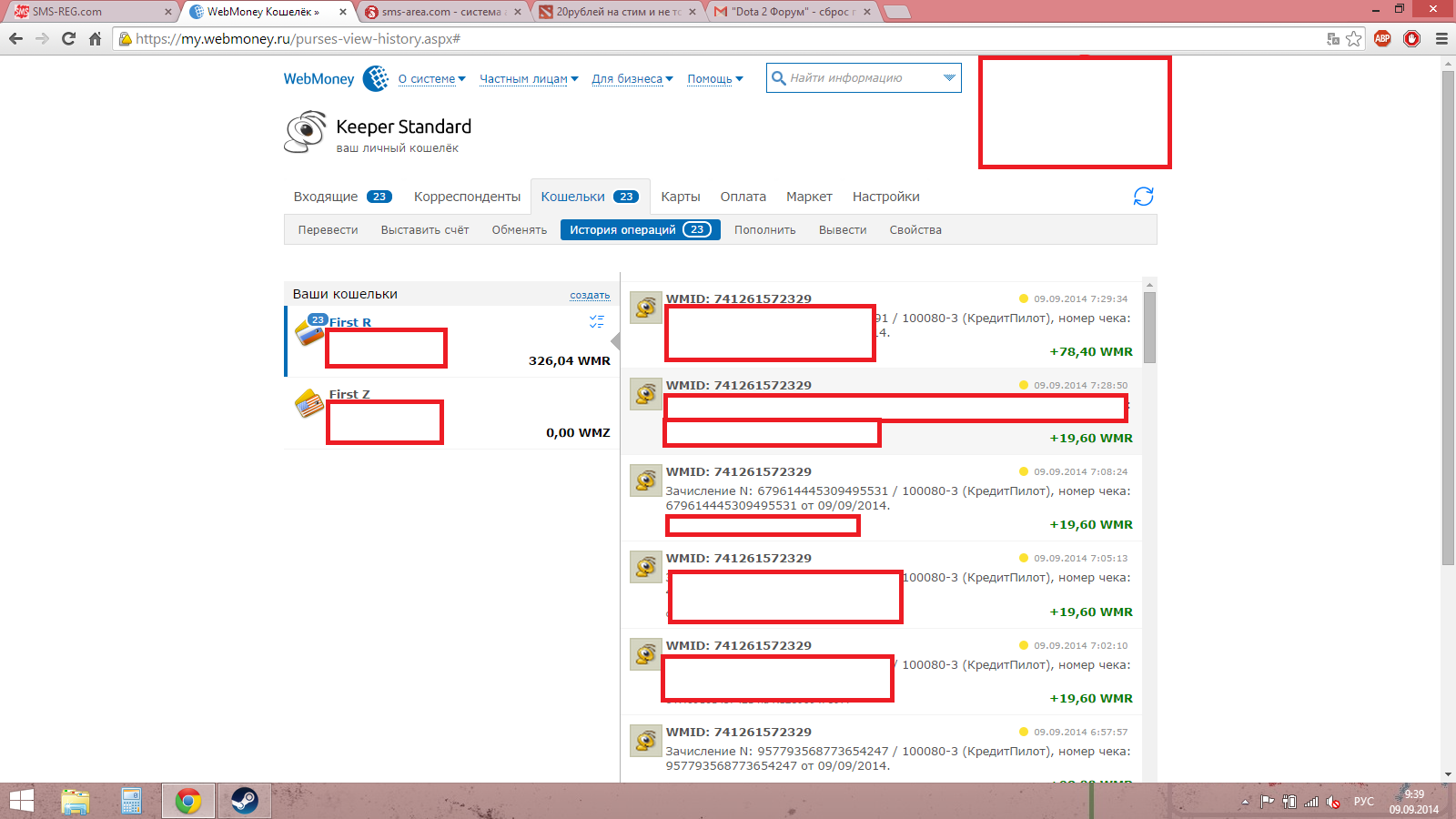Switch to the Корреспонденты tab
This screenshot has height=819, width=1456.
[467, 197]
